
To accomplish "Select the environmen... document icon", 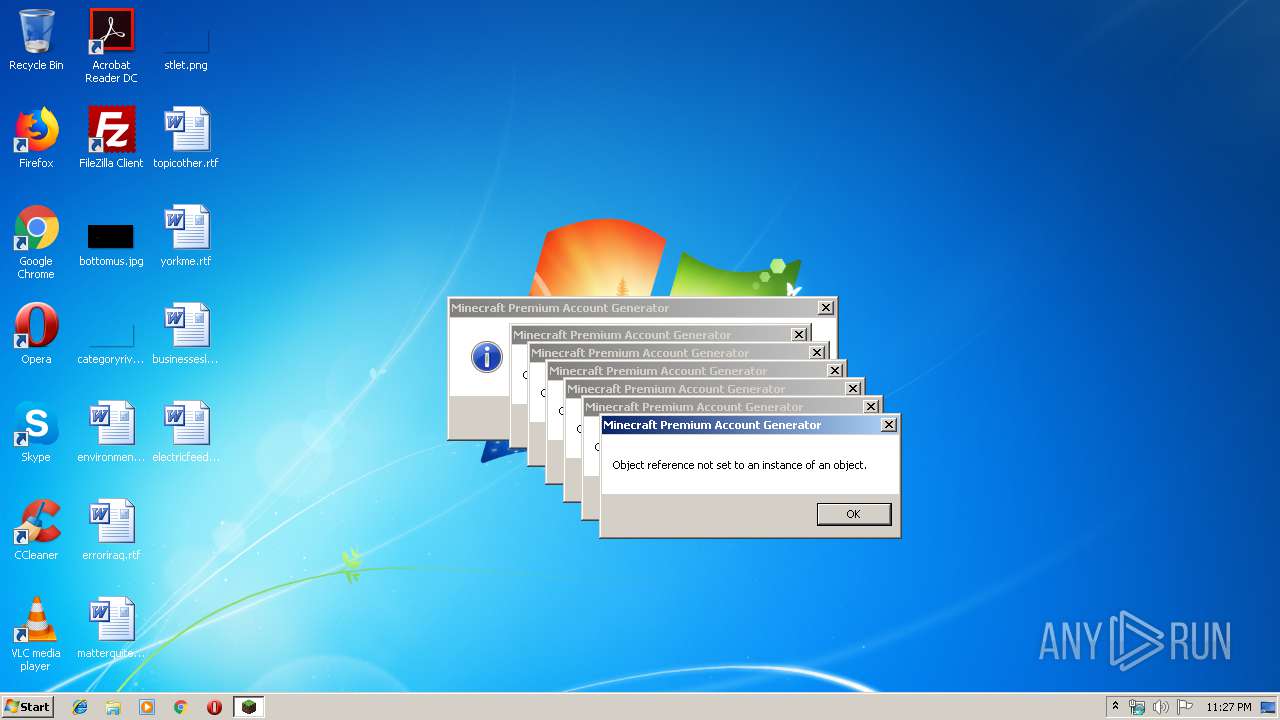I will click(111, 432).
